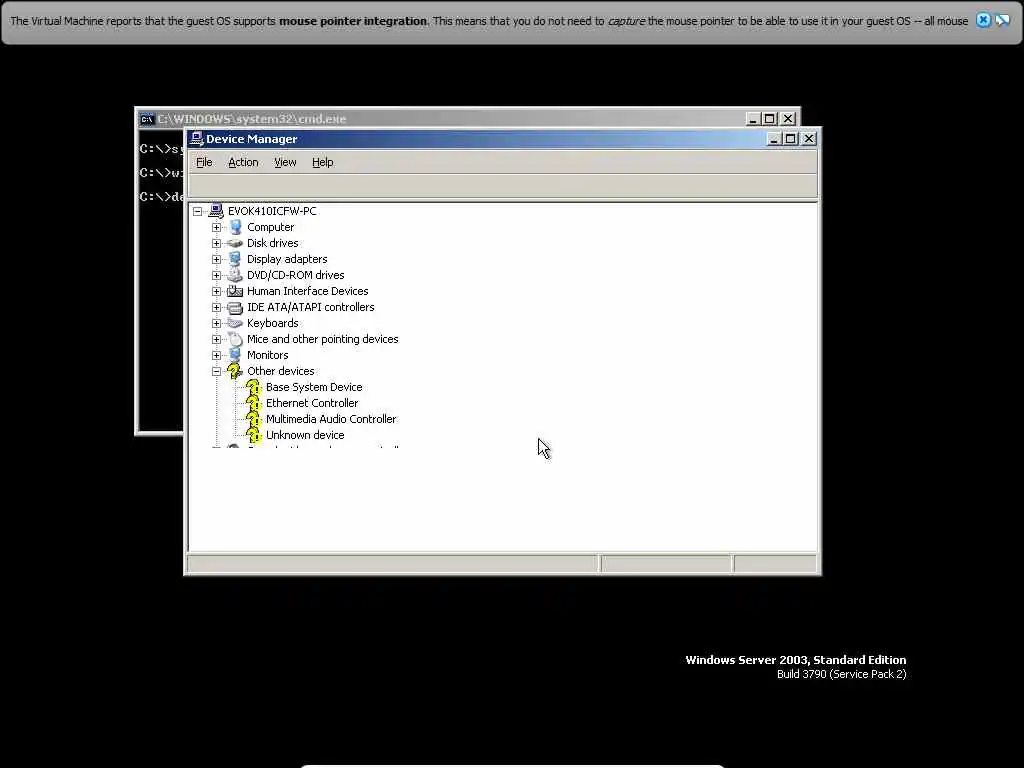Click the don't-show-again notification icon
This screenshot has width=1024, height=768.
[1002, 20]
